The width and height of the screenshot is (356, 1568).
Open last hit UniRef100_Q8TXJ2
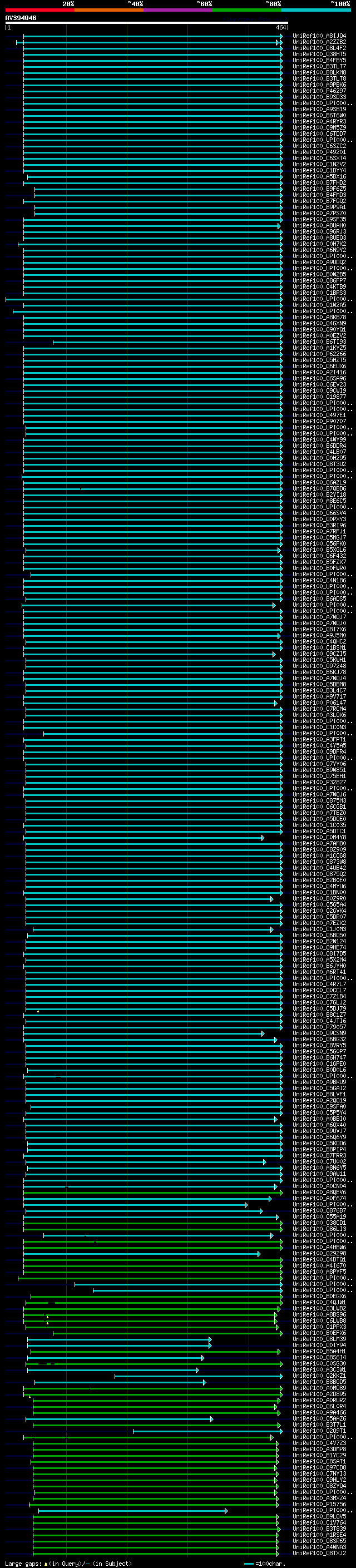(x=319, y=1554)
